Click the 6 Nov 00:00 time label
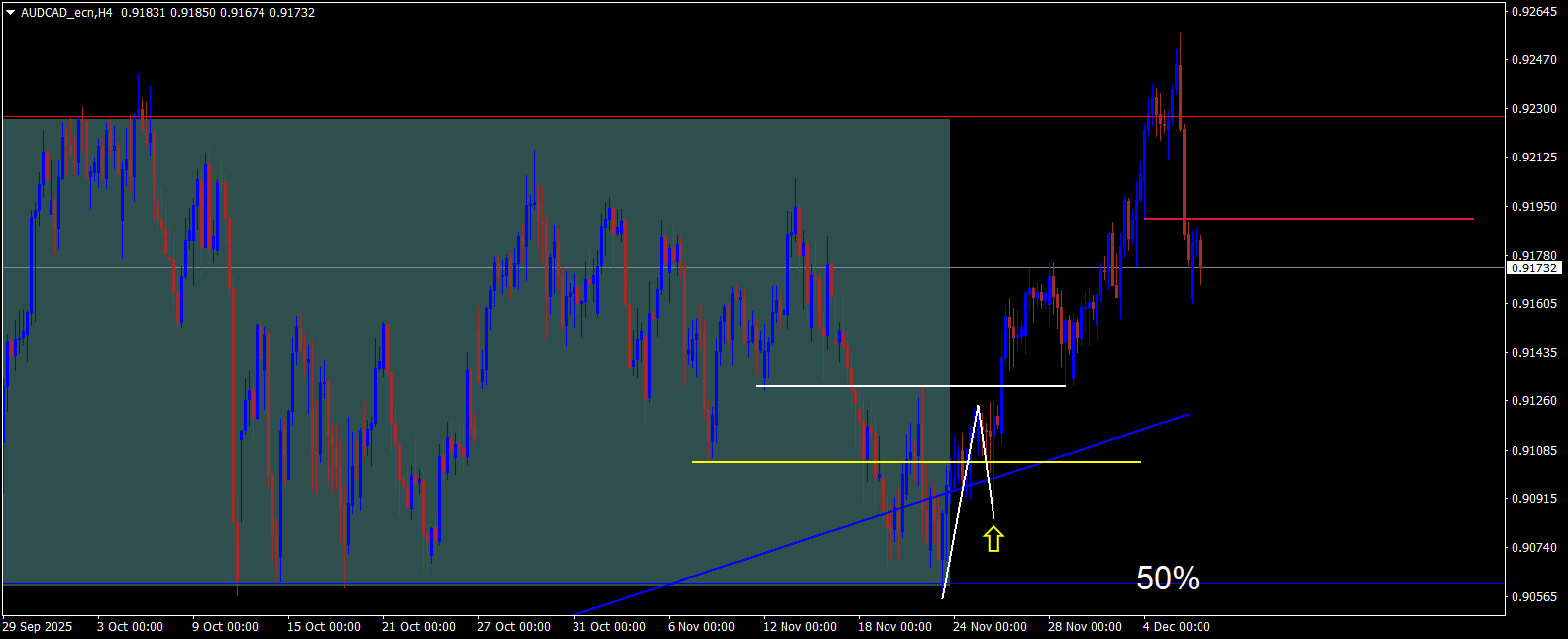The width and height of the screenshot is (1568, 639). click(x=701, y=627)
